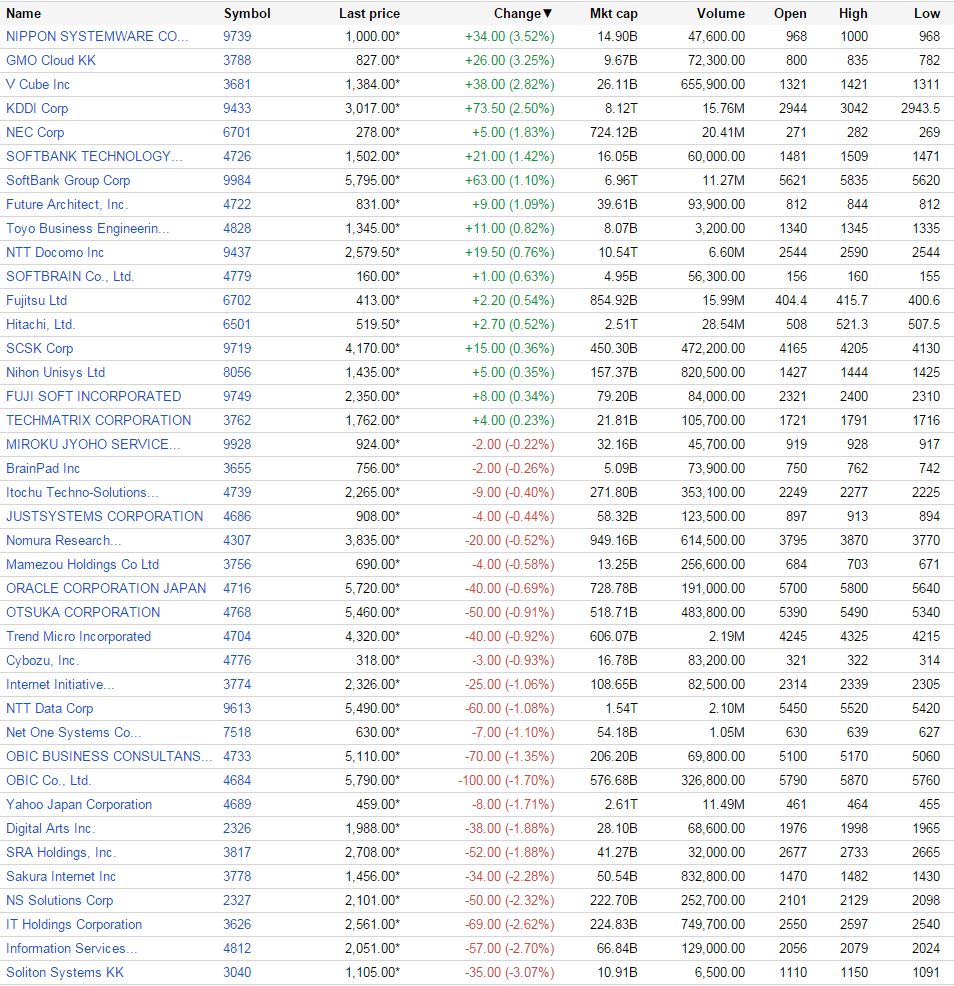Open Digital Arts Inc. link
The image size is (954, 986).
(x=50, y=829)
